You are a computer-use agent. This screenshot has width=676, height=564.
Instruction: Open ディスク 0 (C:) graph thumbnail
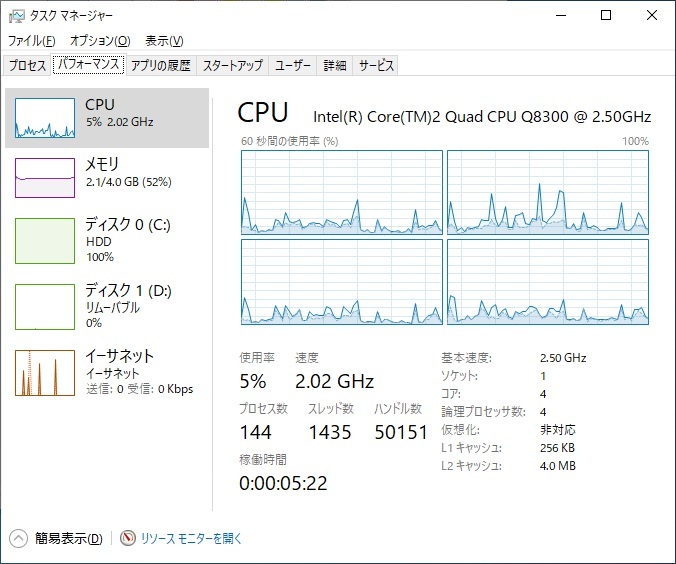[x=45, y=240]
